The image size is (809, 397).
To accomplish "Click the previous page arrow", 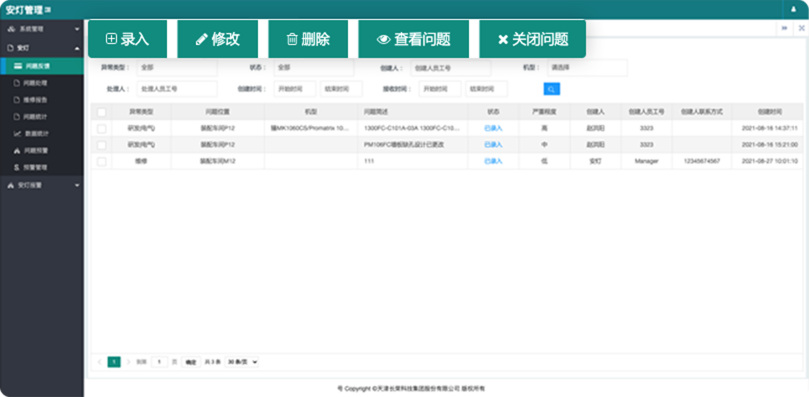I will 100,362.
